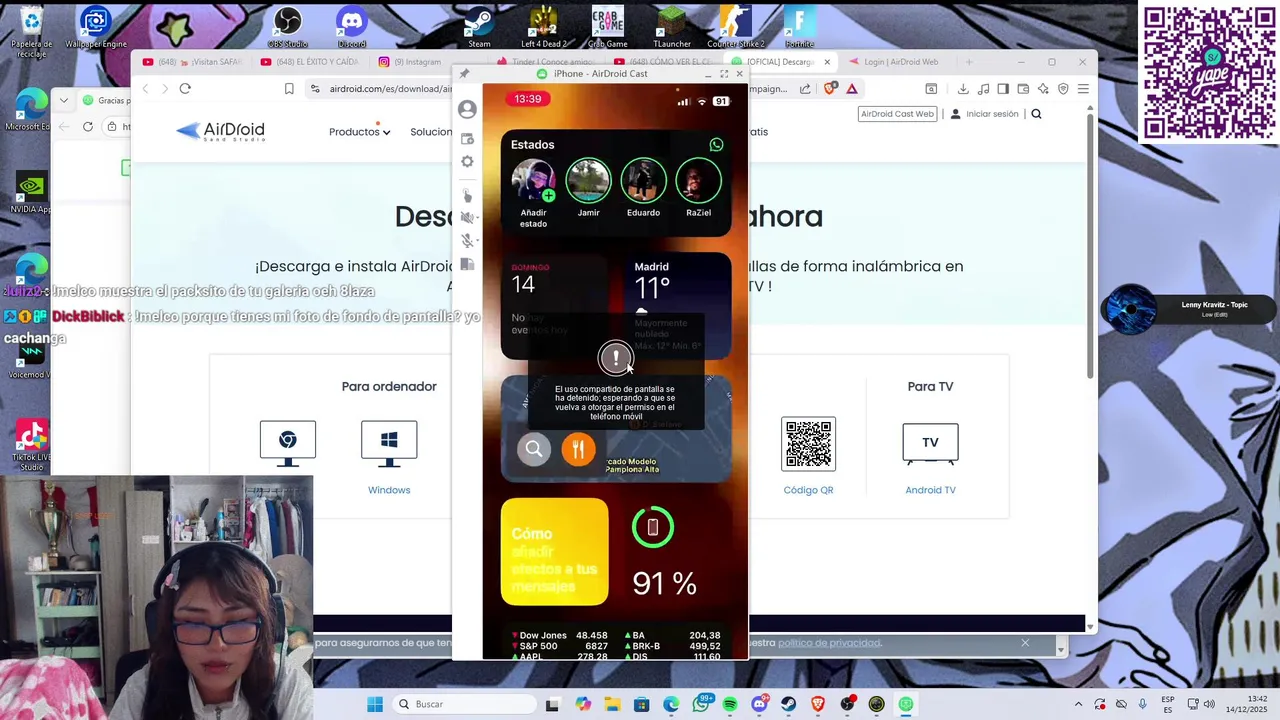Pin the AirDroid Cast window on top
Image resolution: width=1280 pixels, height=720 pixels.
464,74
